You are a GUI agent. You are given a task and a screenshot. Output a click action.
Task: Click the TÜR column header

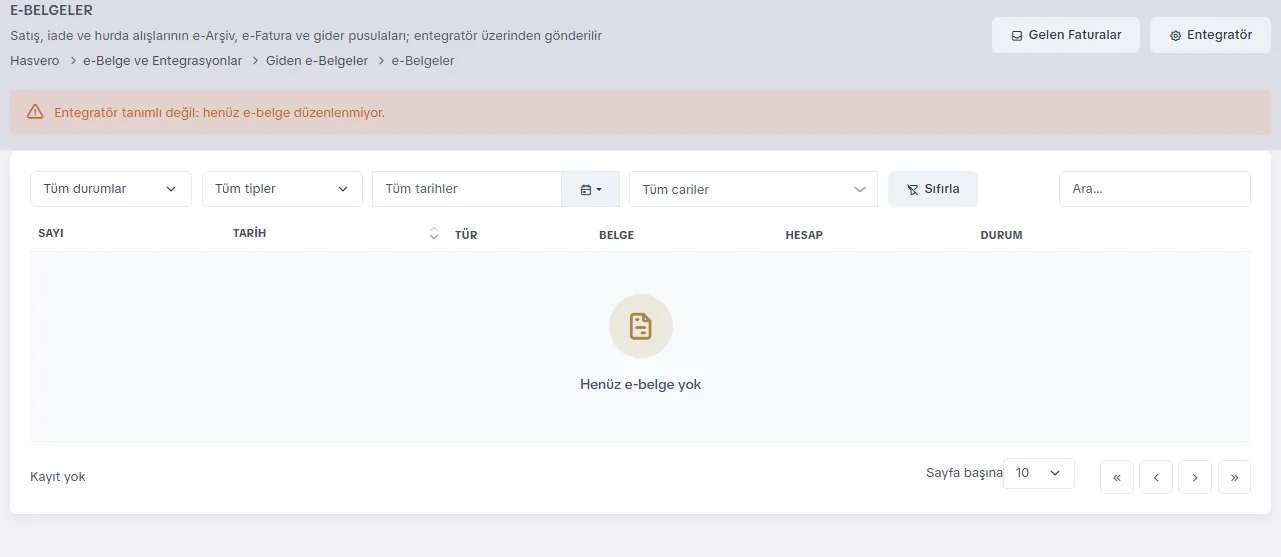466,235
